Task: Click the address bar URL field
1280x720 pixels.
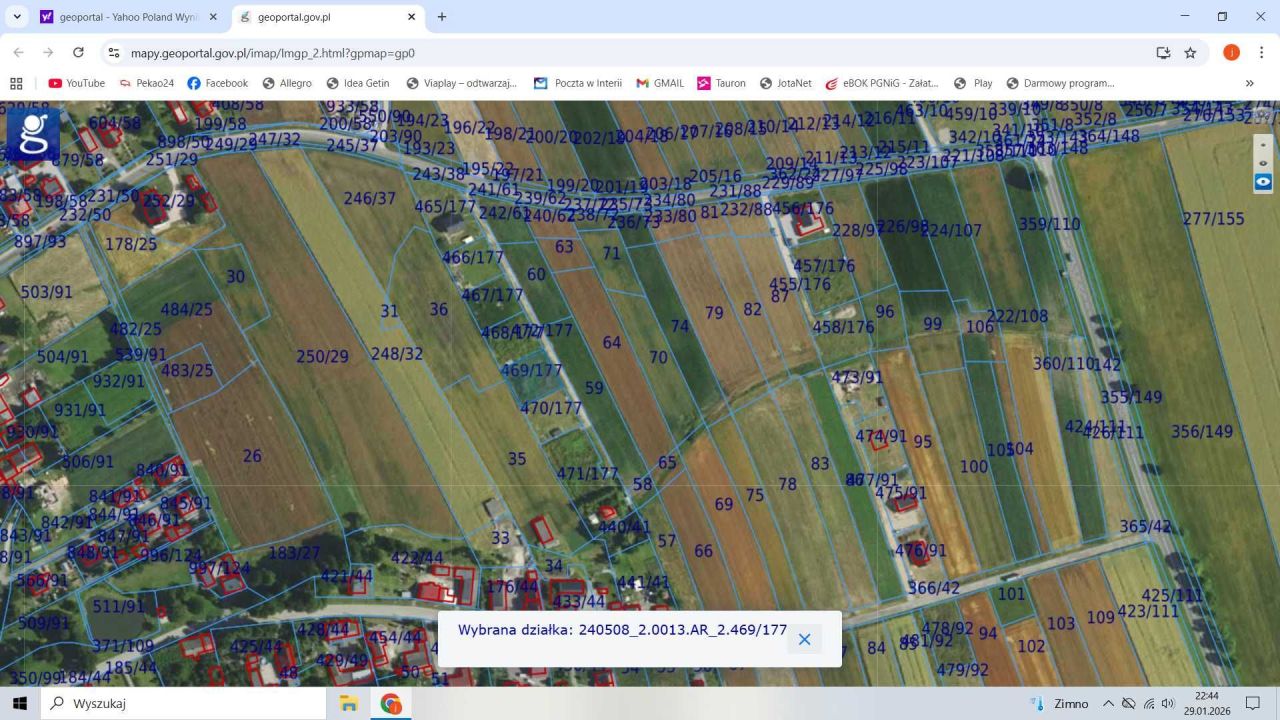Action: pyautogui.click(x=600, y=53)
